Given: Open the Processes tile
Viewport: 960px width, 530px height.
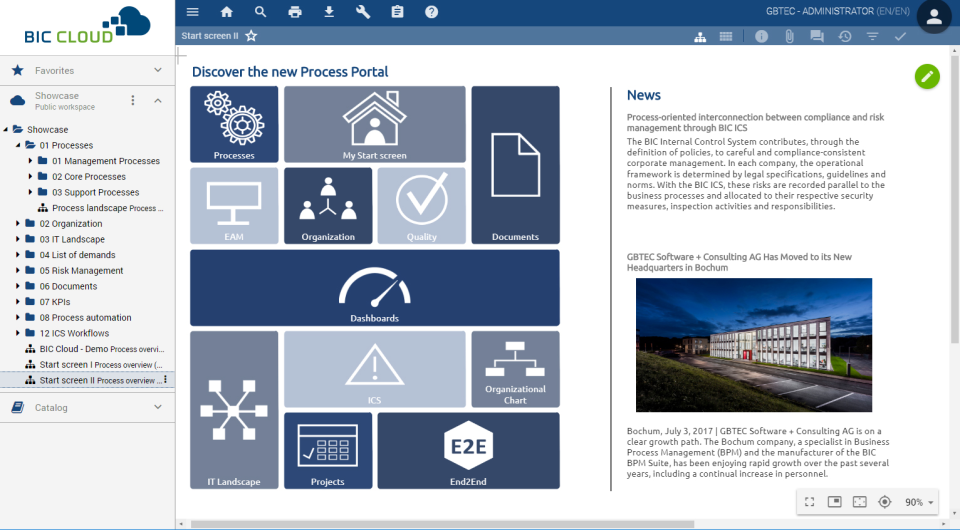Looking at the screenshot, I should click(234, 124).
